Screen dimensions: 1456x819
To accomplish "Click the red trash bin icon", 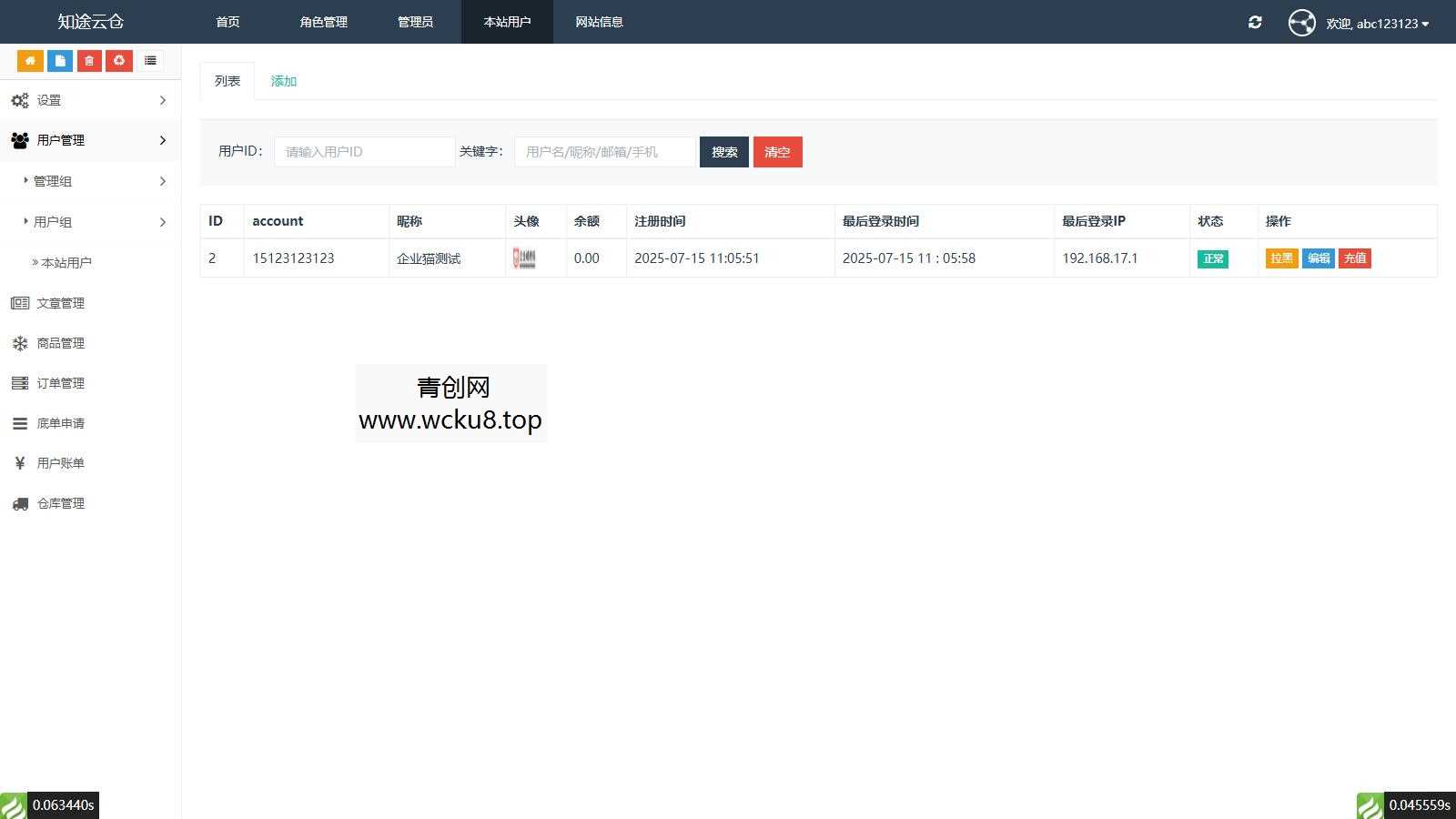I will (x=88, y=60).
